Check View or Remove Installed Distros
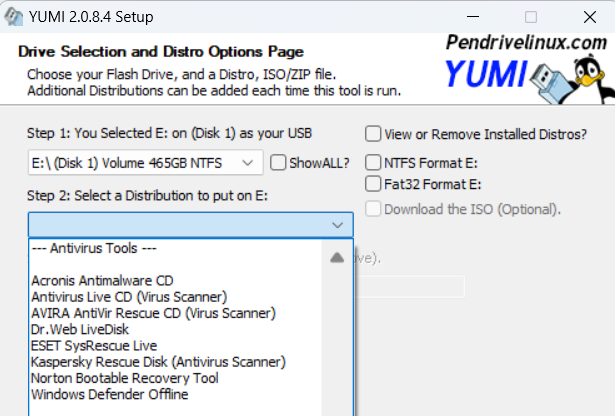Image resolution: width=615 pixels, height=416 pixels. (x=373, y=133)
